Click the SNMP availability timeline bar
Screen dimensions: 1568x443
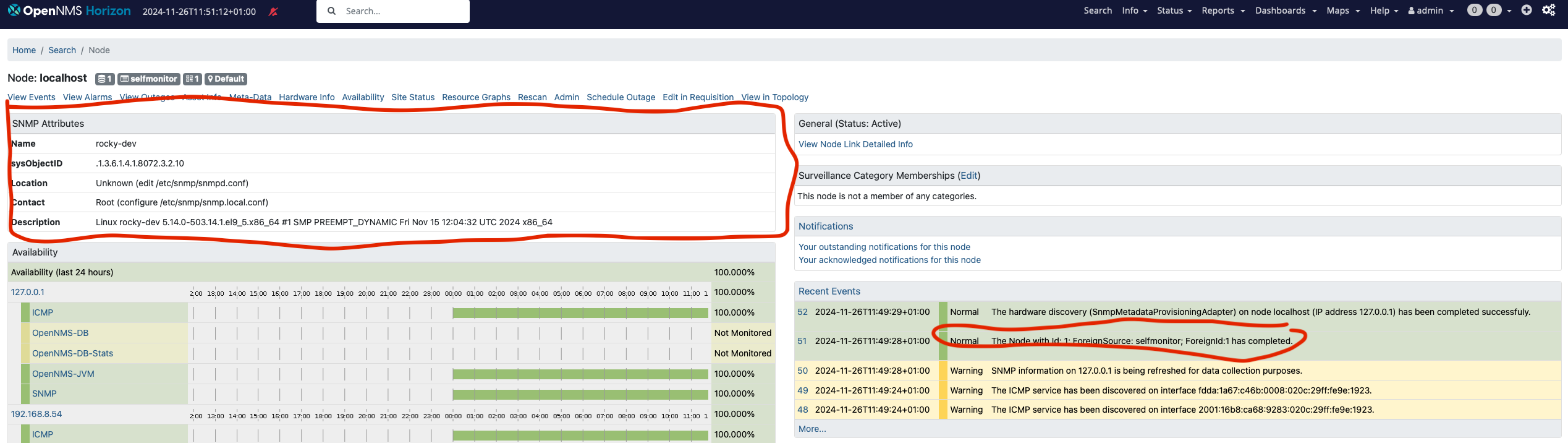click(x=580, y=394)
